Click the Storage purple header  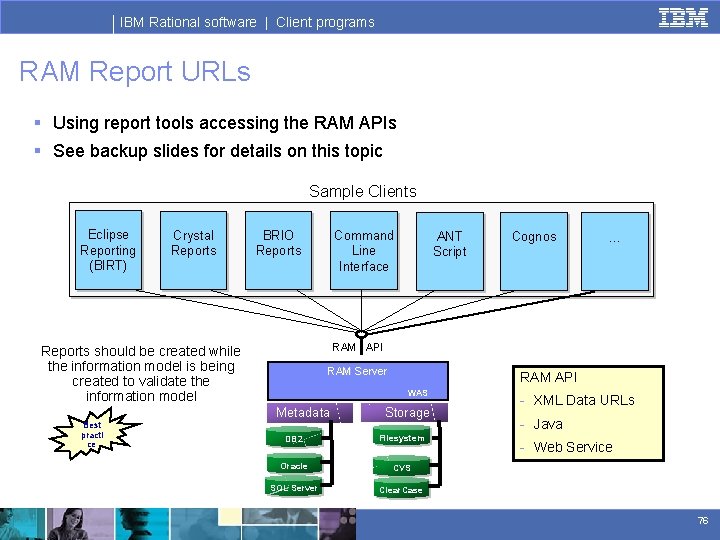point(404,412)
